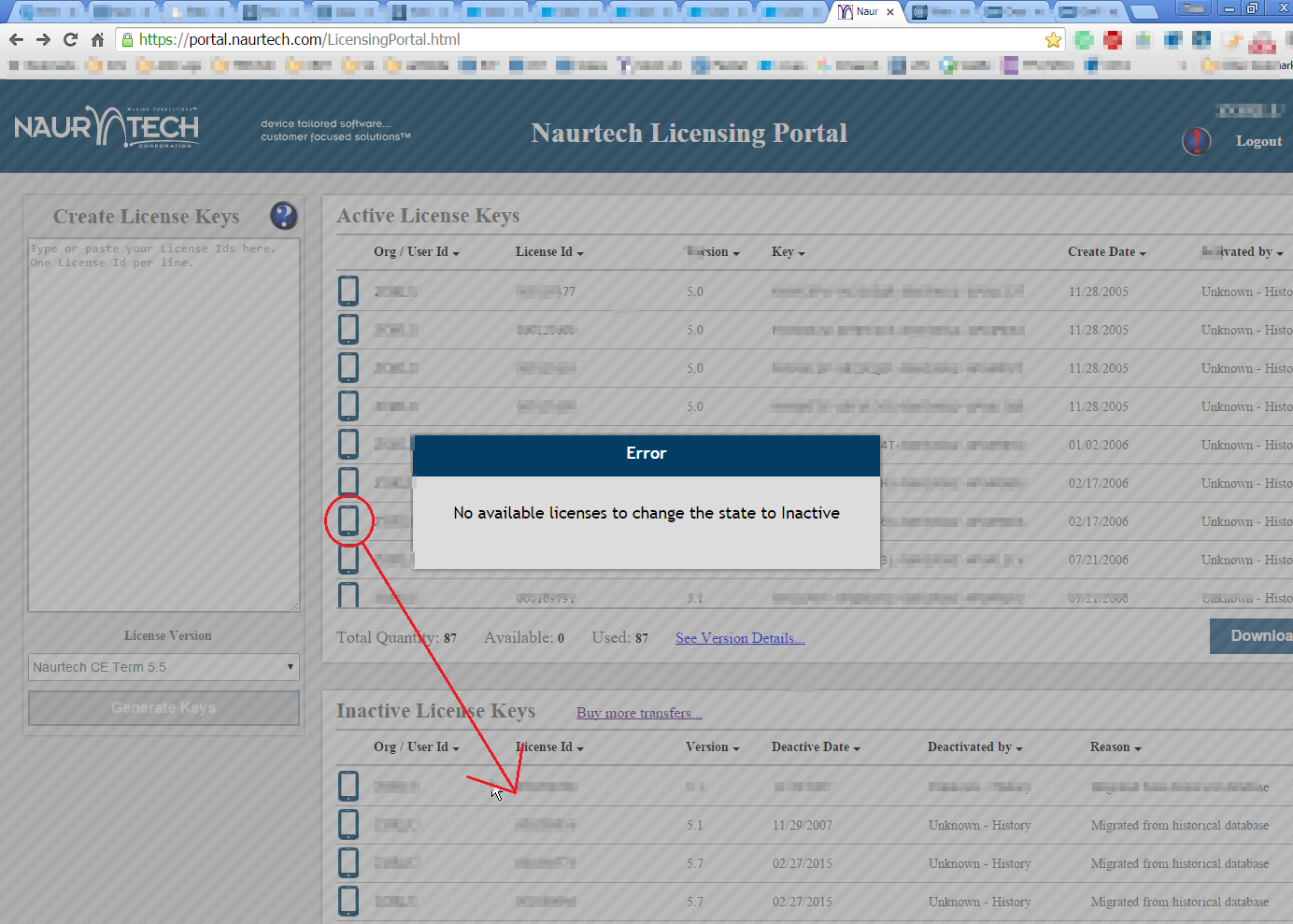Click the padlock icon in the address bar

coord(126,39)
